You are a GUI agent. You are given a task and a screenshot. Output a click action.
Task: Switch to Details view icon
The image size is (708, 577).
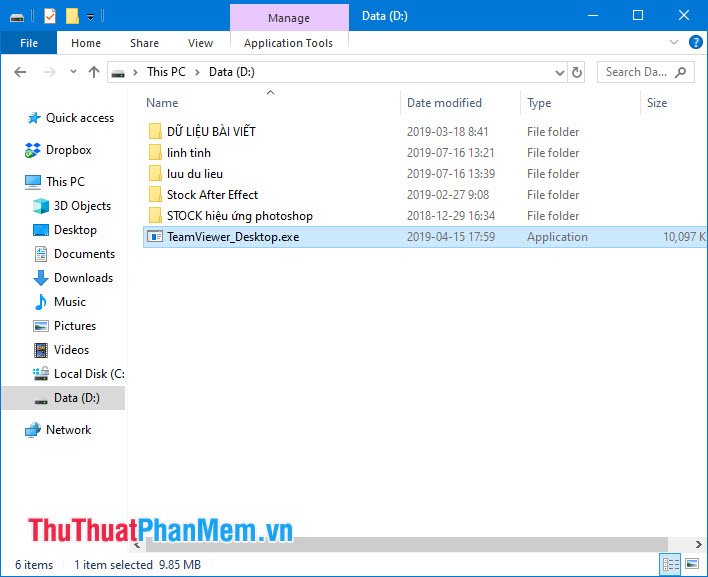[x=671, y=564]
